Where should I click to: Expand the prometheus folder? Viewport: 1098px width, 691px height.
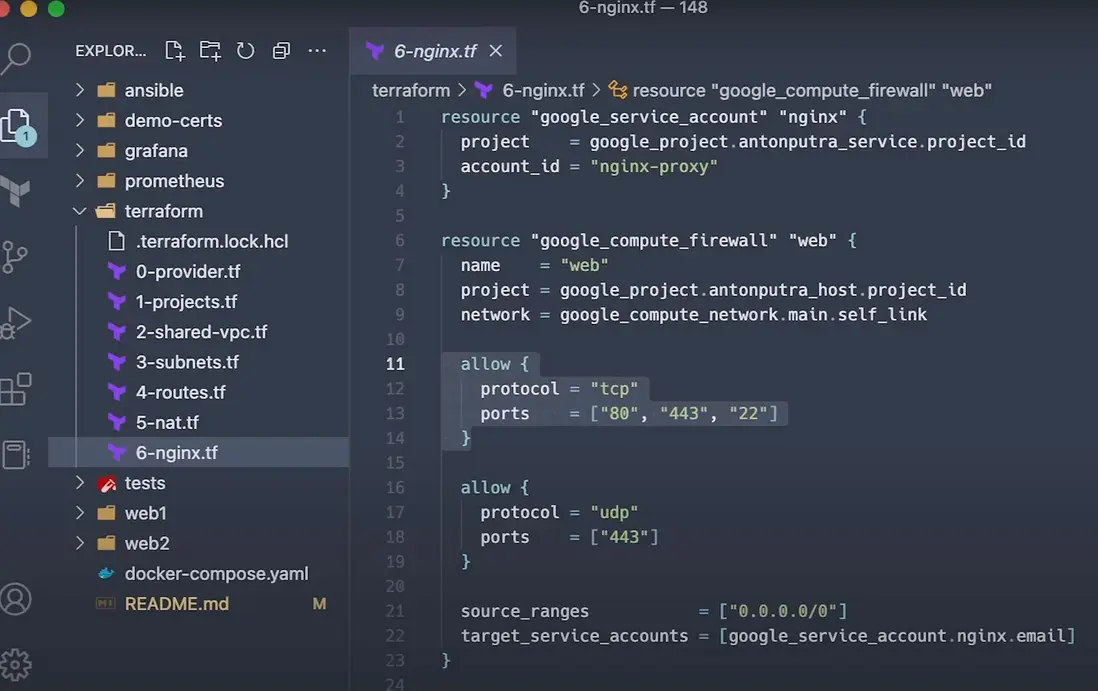[80, 181]
